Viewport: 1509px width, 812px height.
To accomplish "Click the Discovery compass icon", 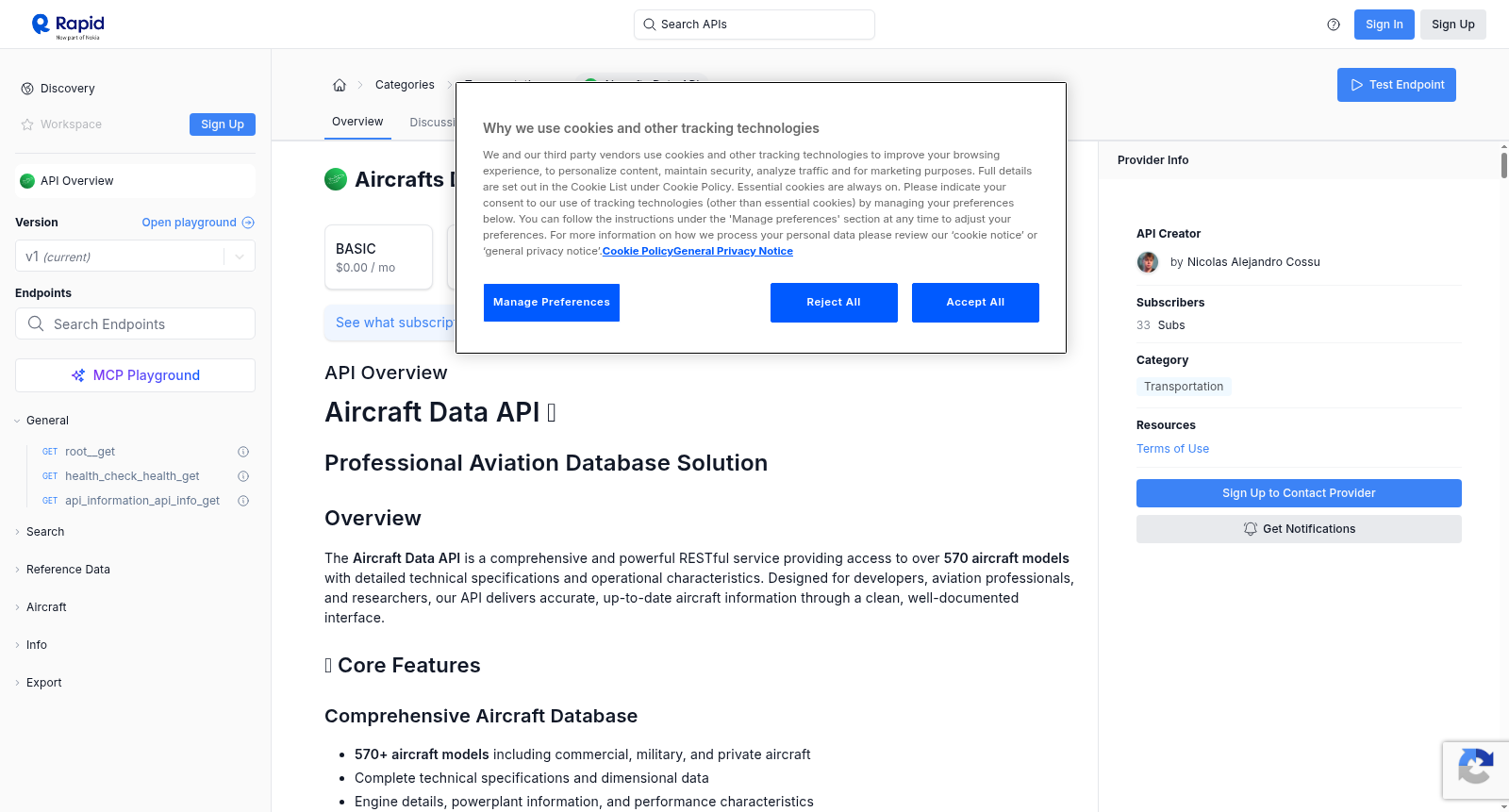I will (27, 89).
